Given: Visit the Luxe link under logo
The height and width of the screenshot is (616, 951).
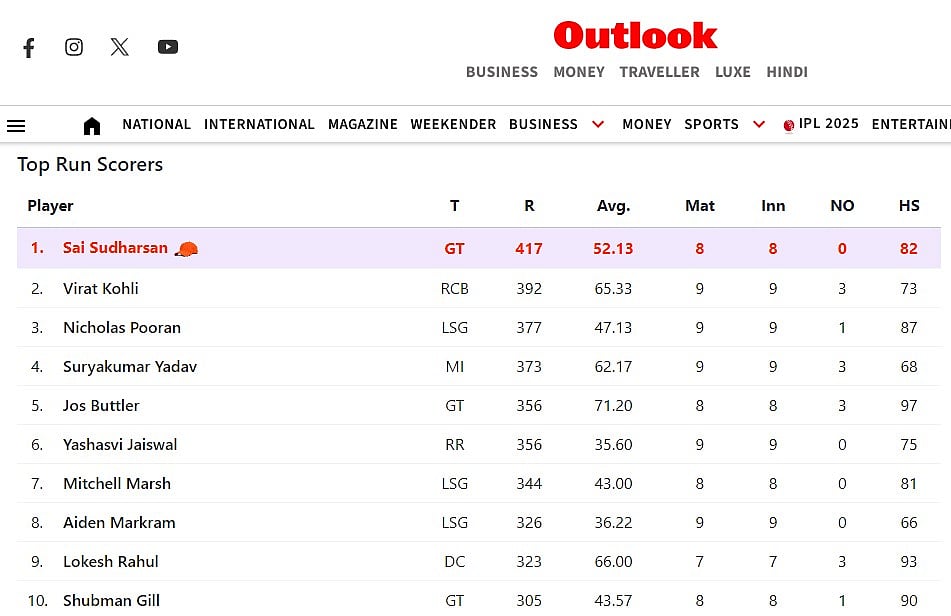Looking at the screenshot, I should coord(733,72).
